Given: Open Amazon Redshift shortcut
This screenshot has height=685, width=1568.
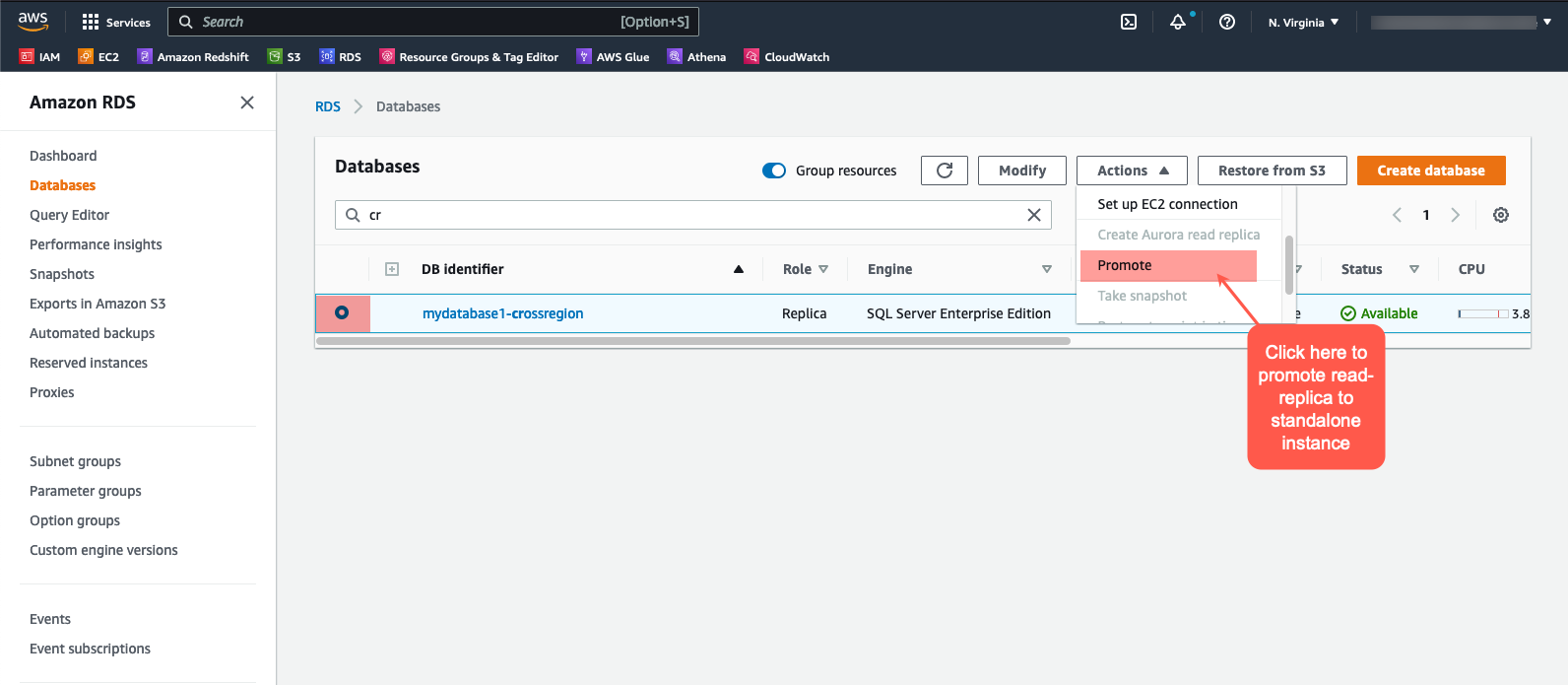Looking at the screenshot, I should tap(193, 57).
